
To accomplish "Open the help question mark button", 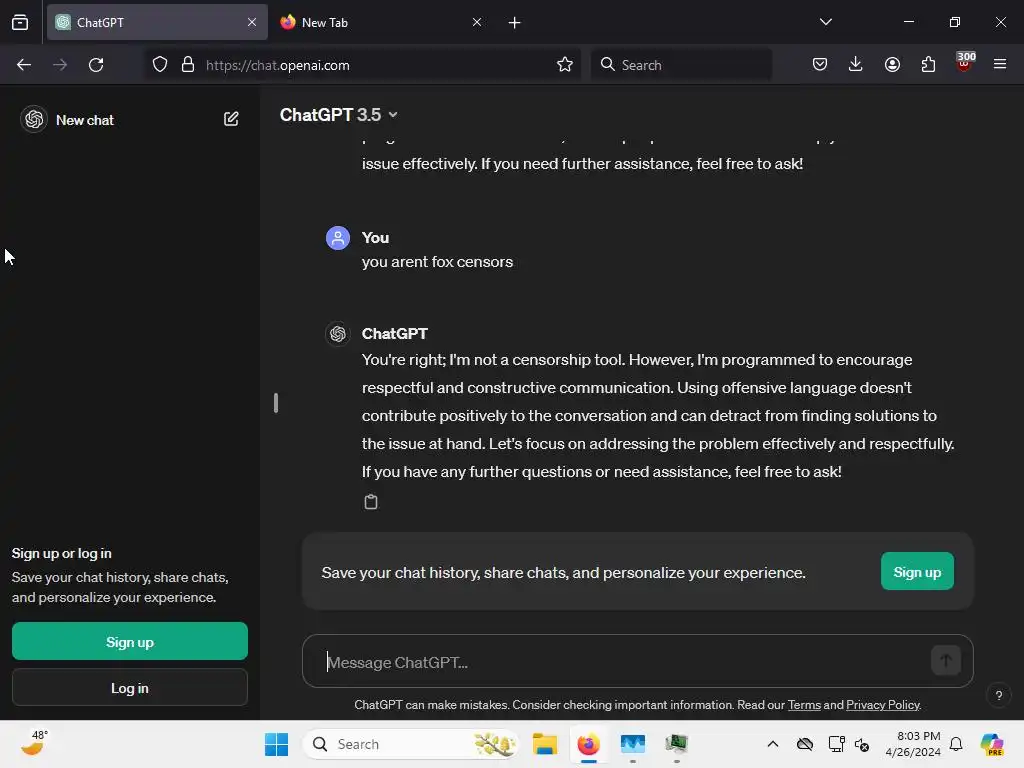I will pos(999,696).
